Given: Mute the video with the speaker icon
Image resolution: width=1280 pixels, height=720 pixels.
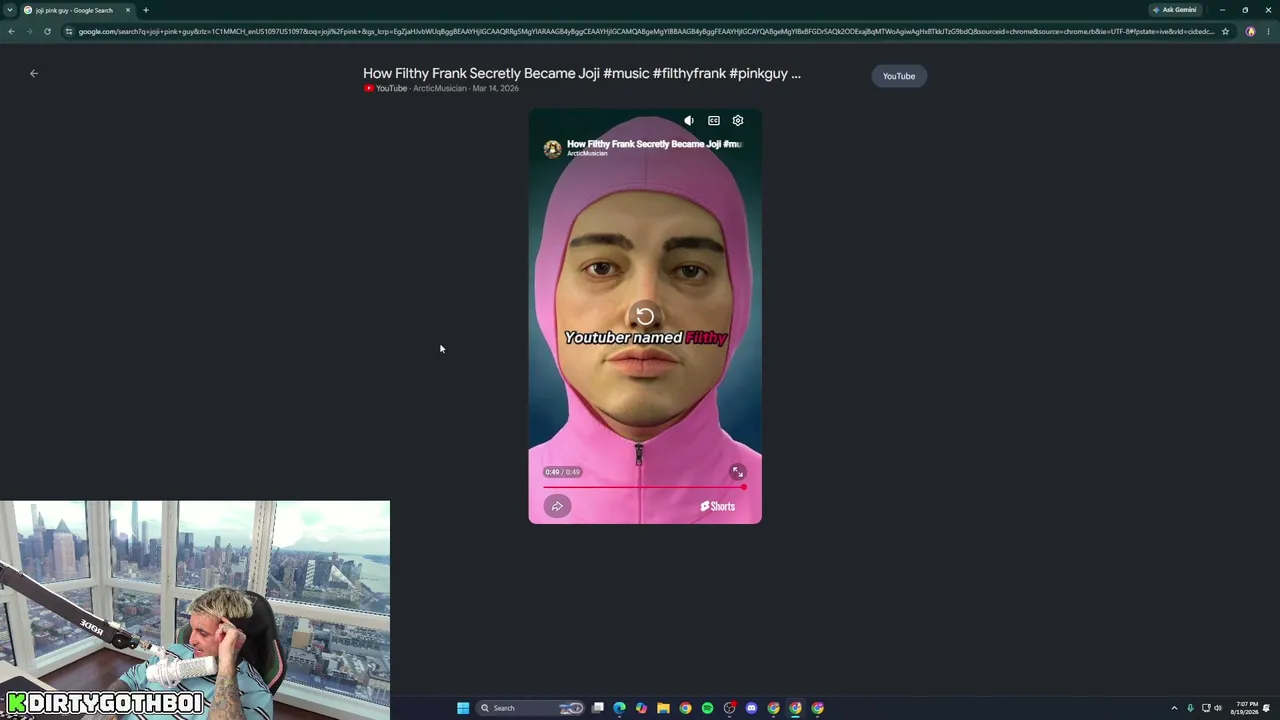Looking at the screenshot, I should (689, 121).
